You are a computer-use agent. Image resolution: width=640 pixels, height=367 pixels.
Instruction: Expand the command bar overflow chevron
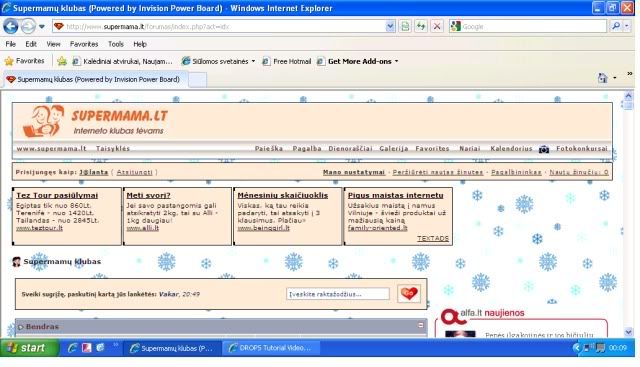click(x=629, y=74)
